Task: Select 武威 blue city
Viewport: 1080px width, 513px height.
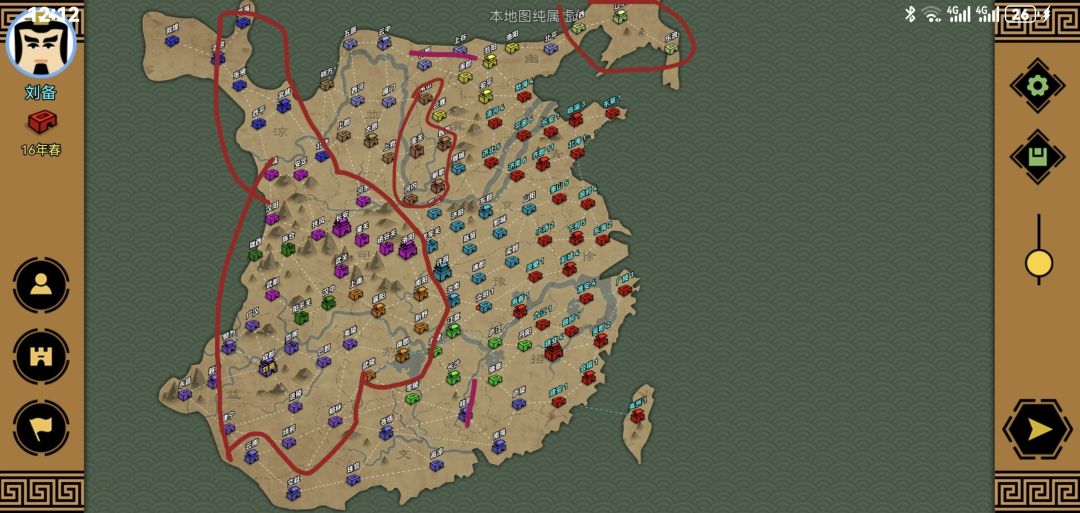Action: (284, 105)
